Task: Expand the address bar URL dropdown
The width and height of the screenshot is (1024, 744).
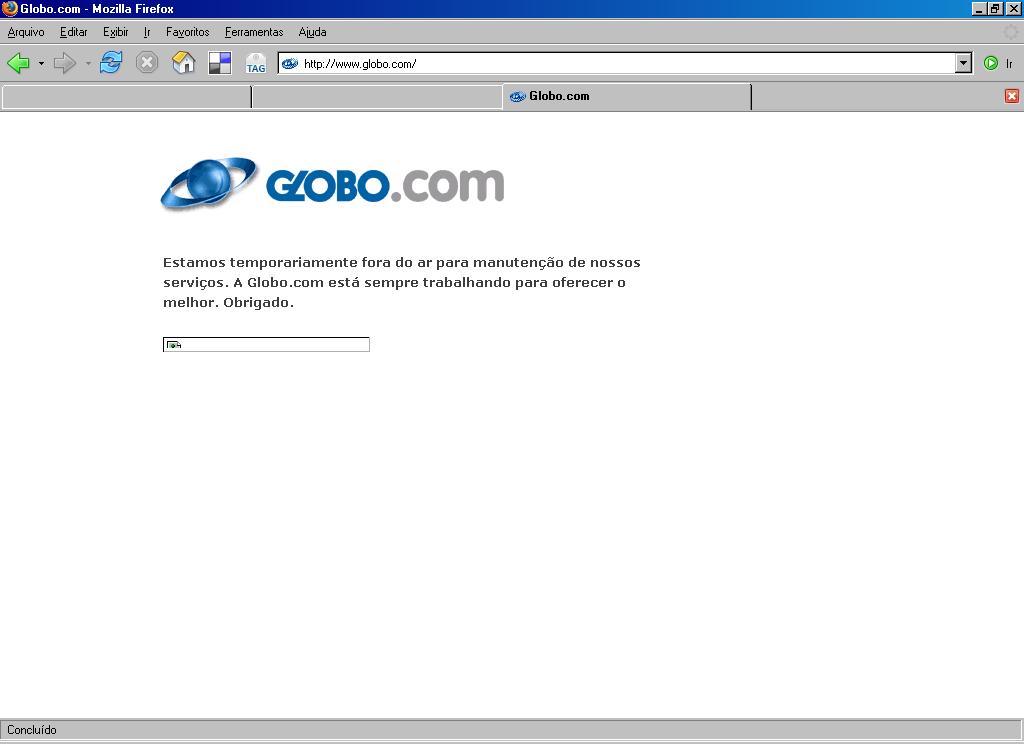Action: click(963, 63)
